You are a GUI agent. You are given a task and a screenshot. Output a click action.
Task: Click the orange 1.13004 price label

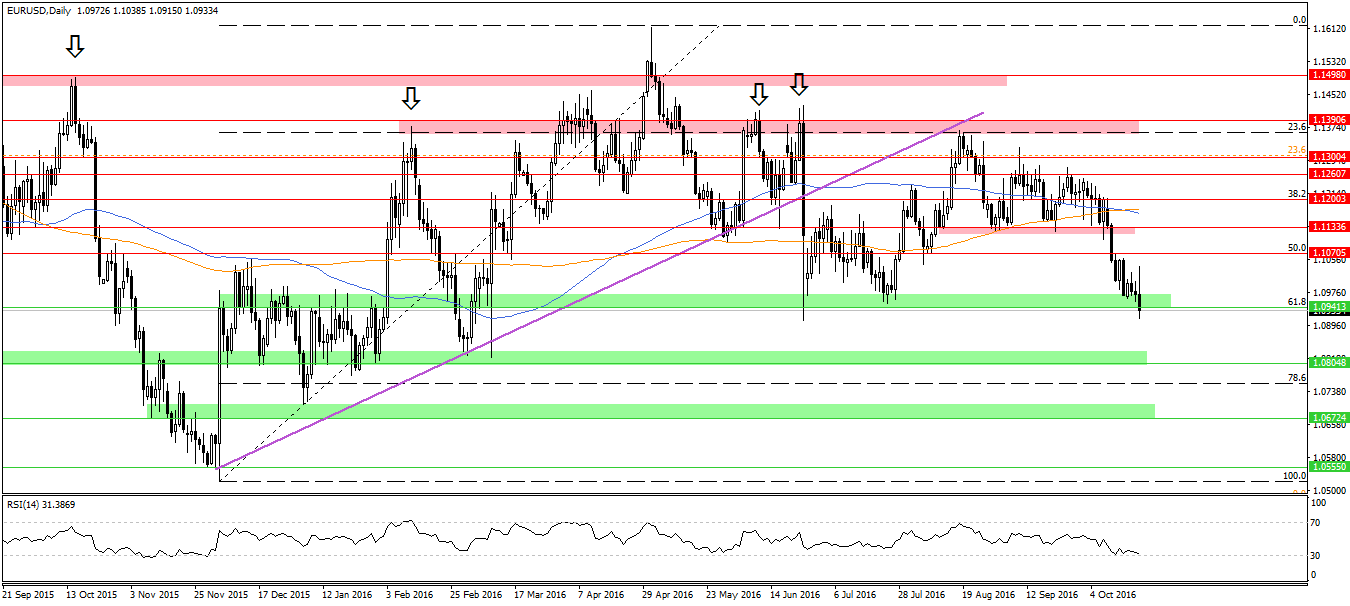(1330, 157)
